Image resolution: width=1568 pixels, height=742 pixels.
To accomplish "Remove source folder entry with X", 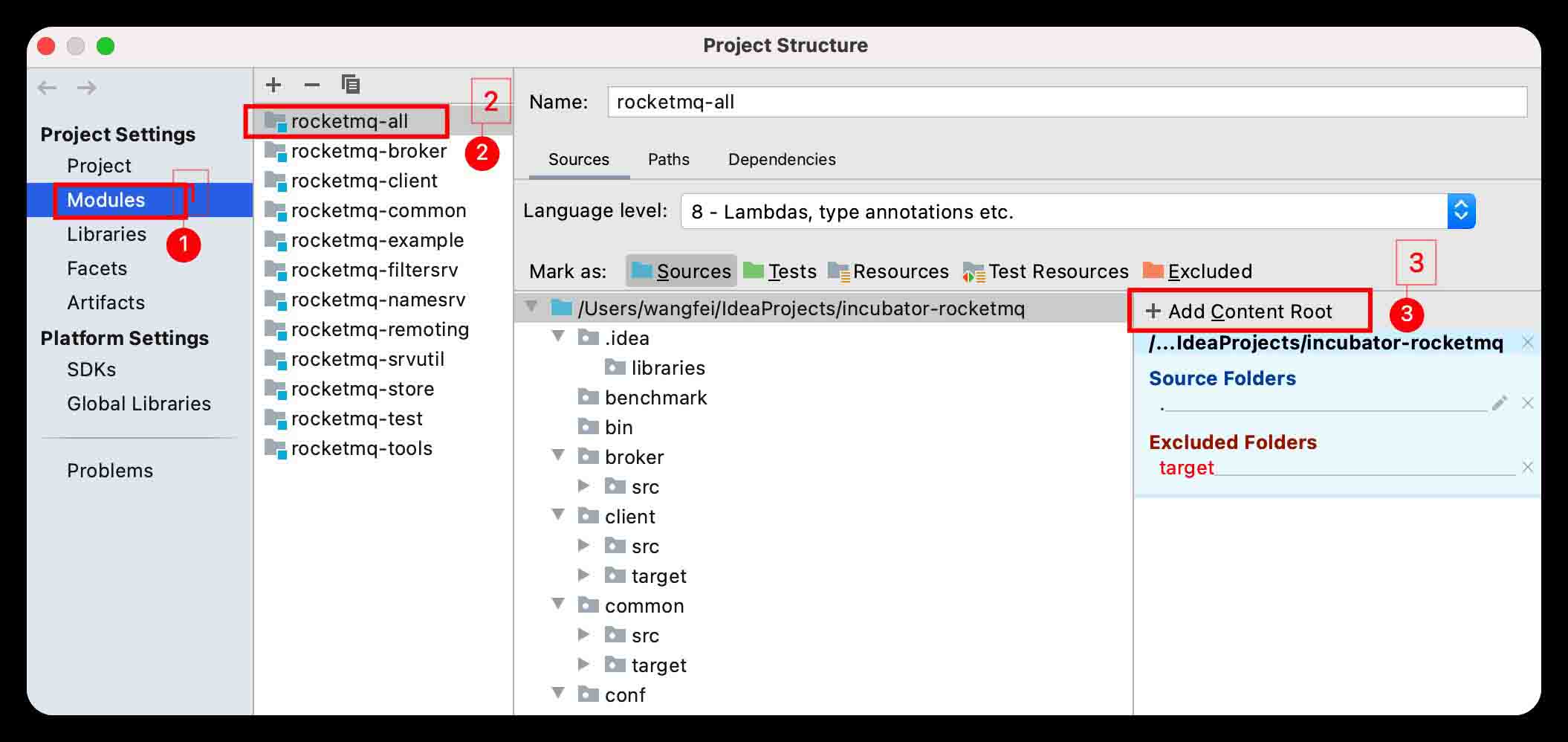I will (x=1528, y=403).
